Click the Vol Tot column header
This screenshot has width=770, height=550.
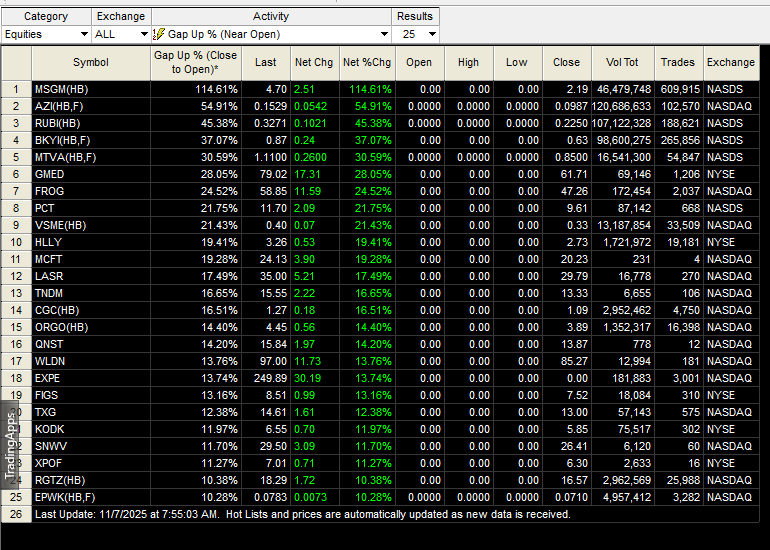[x=623, y=63]
